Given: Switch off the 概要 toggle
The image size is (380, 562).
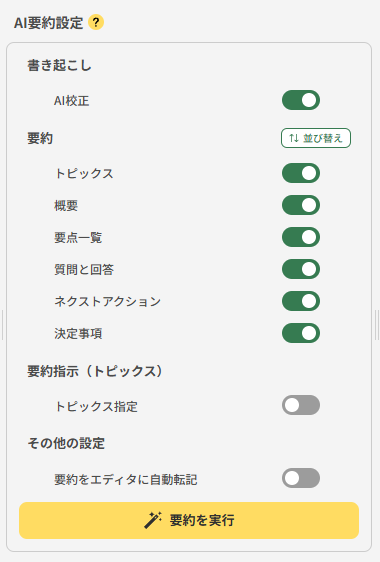Looking at the screenshot, I should [301, 205].
